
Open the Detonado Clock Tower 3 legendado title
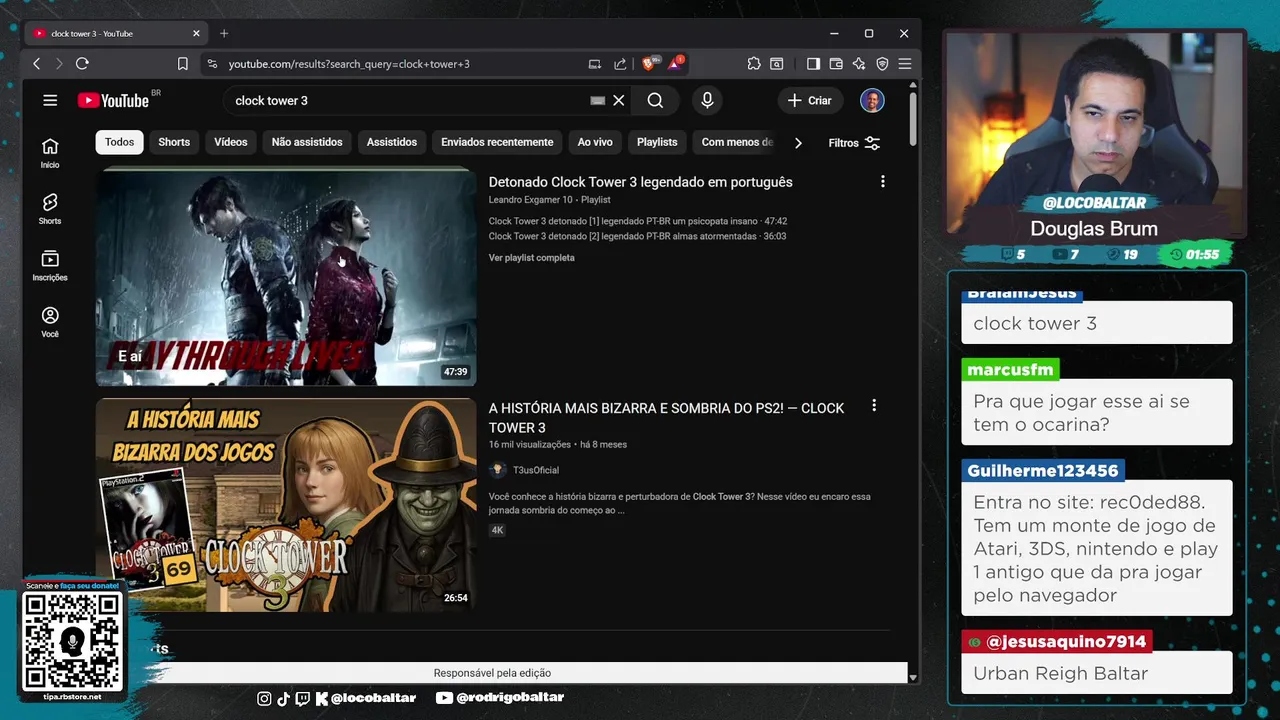click(640, 182)
